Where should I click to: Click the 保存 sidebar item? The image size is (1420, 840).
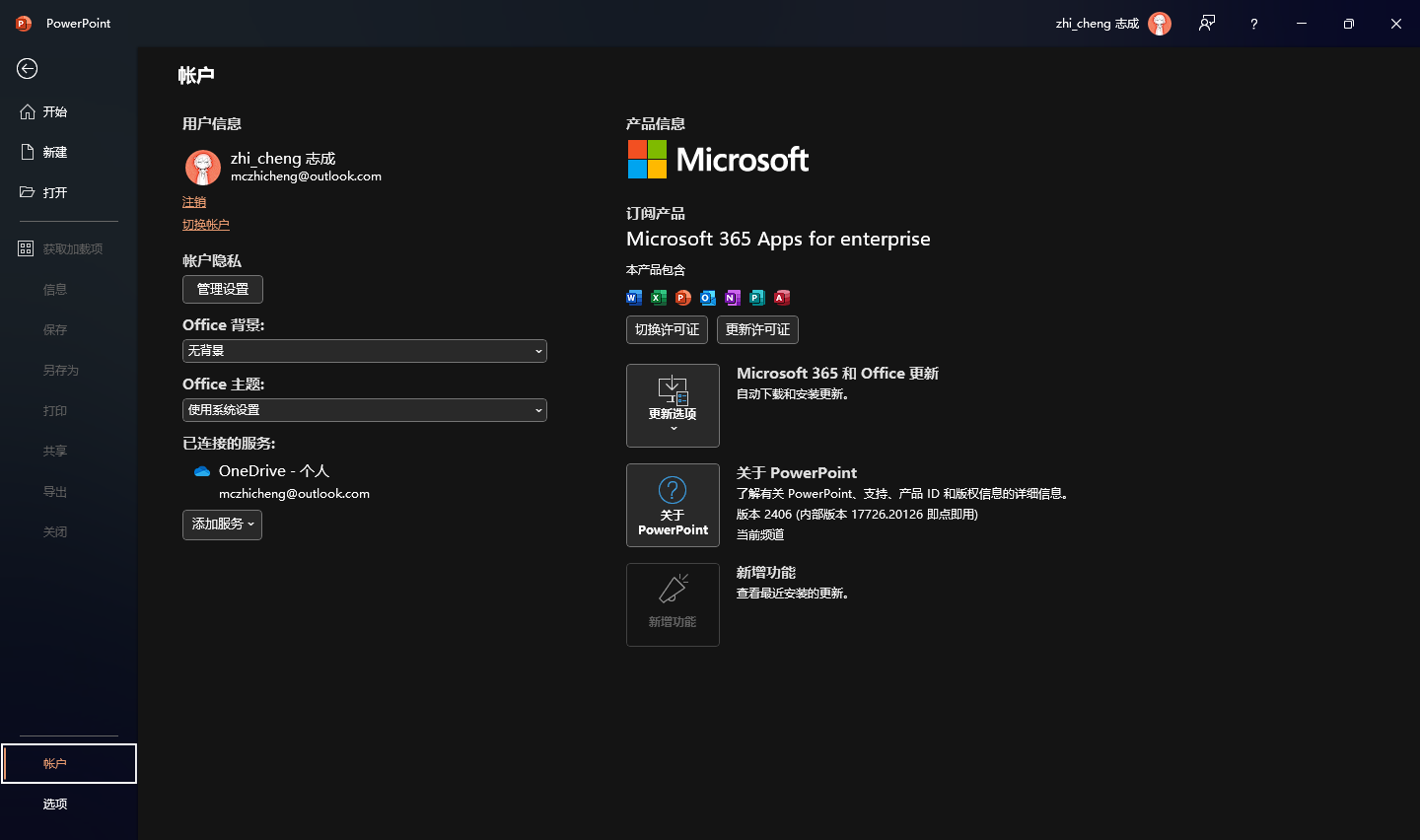pos(68,329)
